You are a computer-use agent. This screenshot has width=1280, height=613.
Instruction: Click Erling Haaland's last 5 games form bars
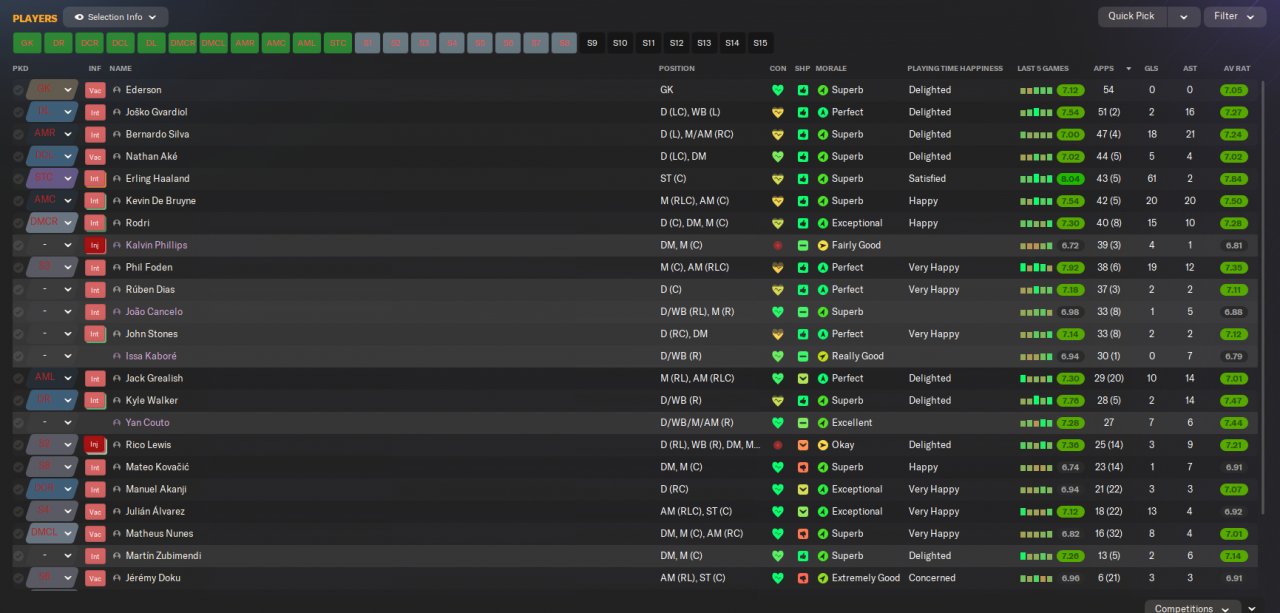(x=1037, y=179)
